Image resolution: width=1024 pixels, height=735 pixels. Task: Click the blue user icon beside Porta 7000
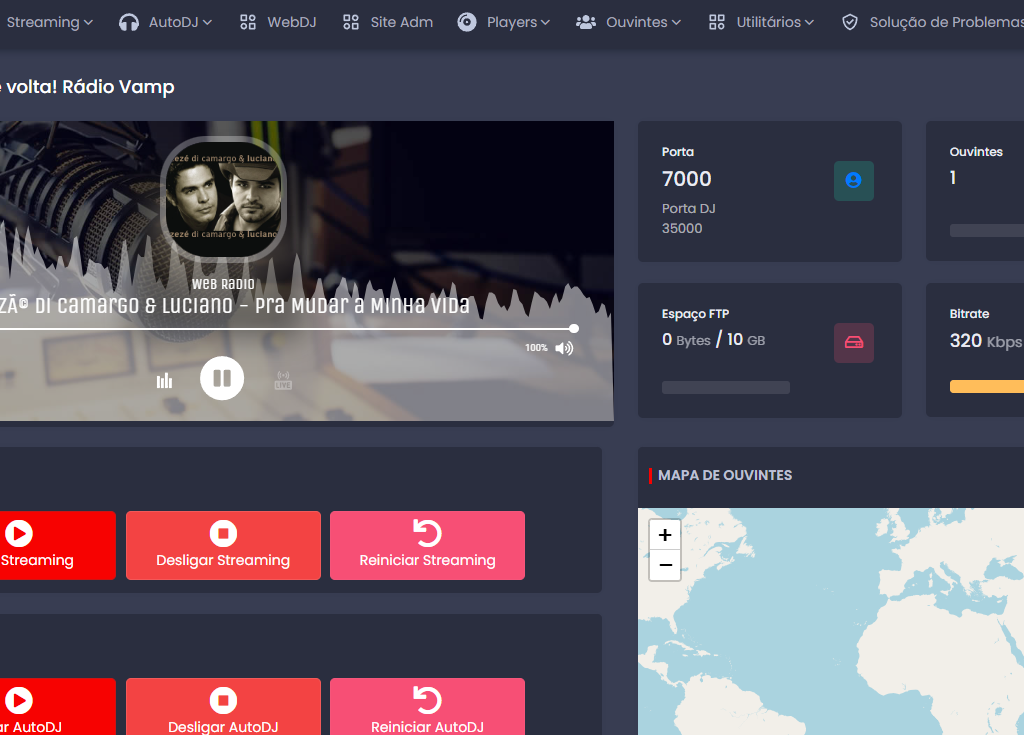(x=854, y=180)
